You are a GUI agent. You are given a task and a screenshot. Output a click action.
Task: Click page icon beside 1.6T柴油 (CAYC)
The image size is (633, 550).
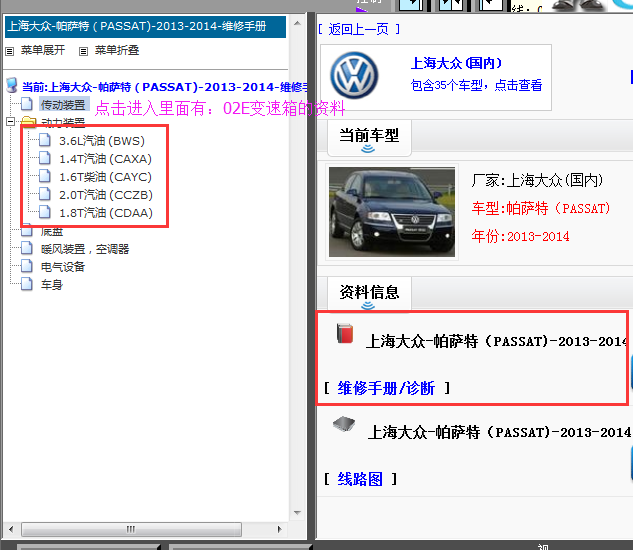click(x=44, y=176)
